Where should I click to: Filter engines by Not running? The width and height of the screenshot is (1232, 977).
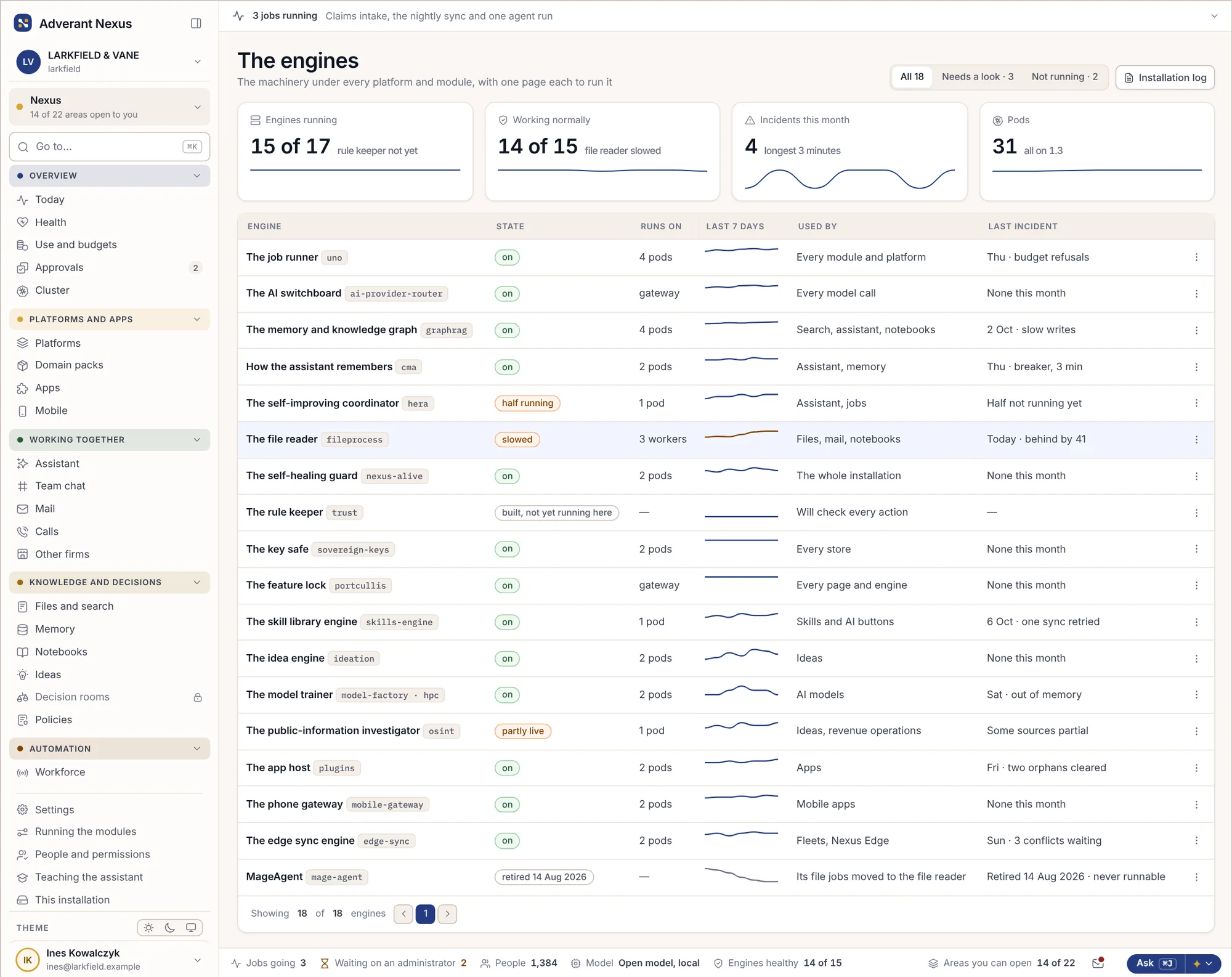click(x=1064, y=77)
